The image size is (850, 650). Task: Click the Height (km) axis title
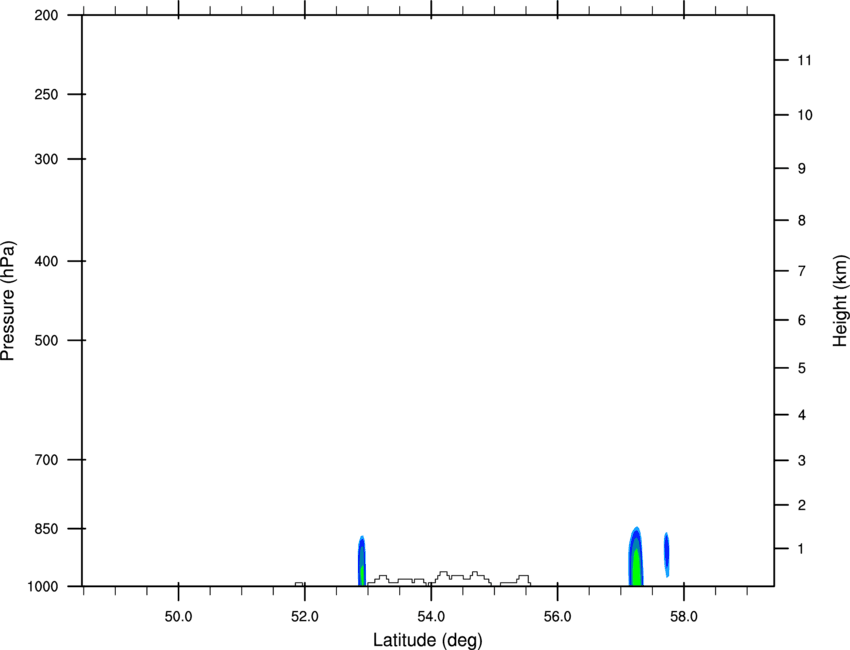(x=841, y=300)
